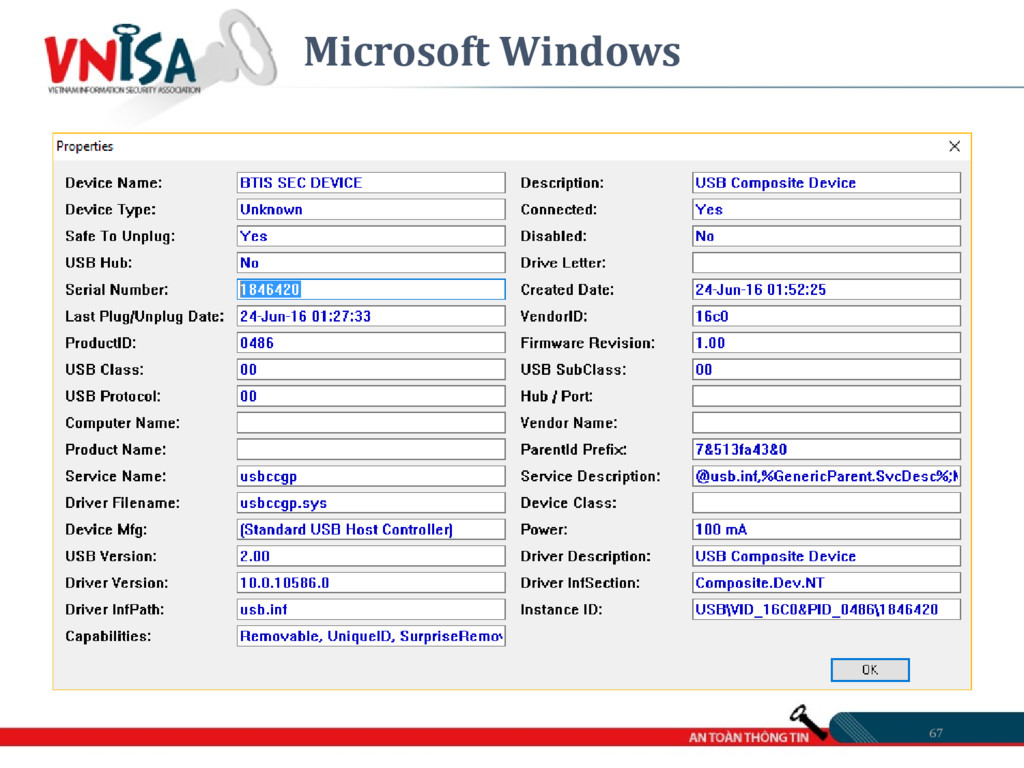The image size is (1024, 768).
Task: Click the VendorID field '16c0'
Action: [826, 316]
